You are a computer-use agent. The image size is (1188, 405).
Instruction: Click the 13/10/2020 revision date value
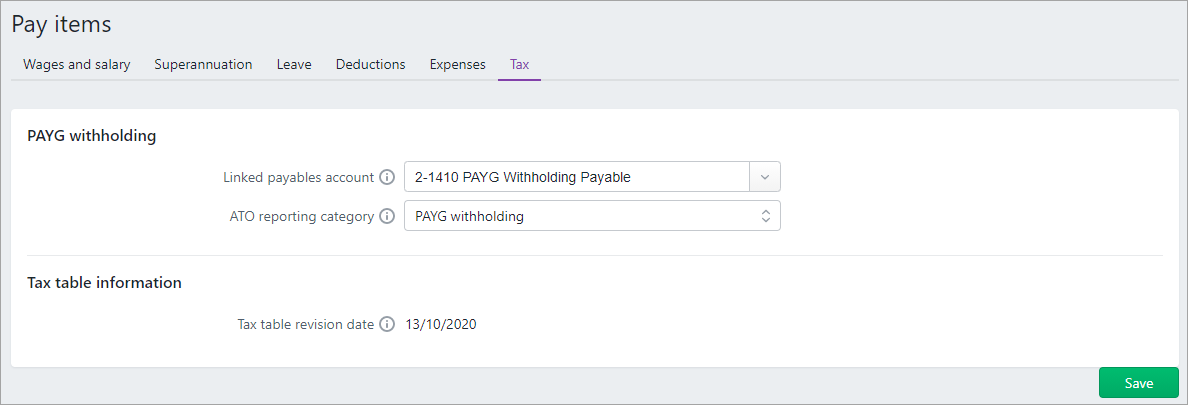point(441,324)
